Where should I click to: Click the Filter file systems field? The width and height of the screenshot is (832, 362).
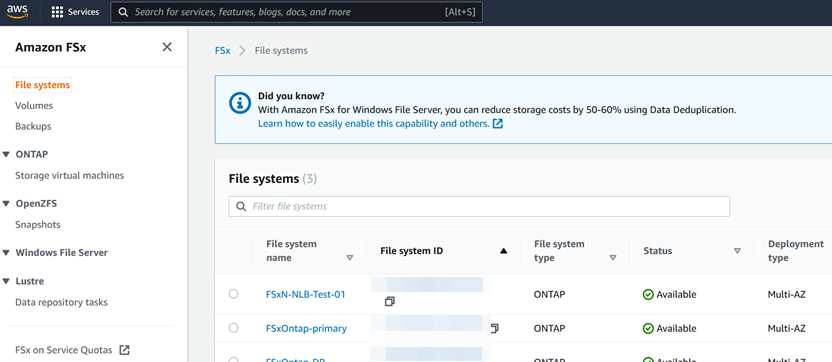click(479, 206)
